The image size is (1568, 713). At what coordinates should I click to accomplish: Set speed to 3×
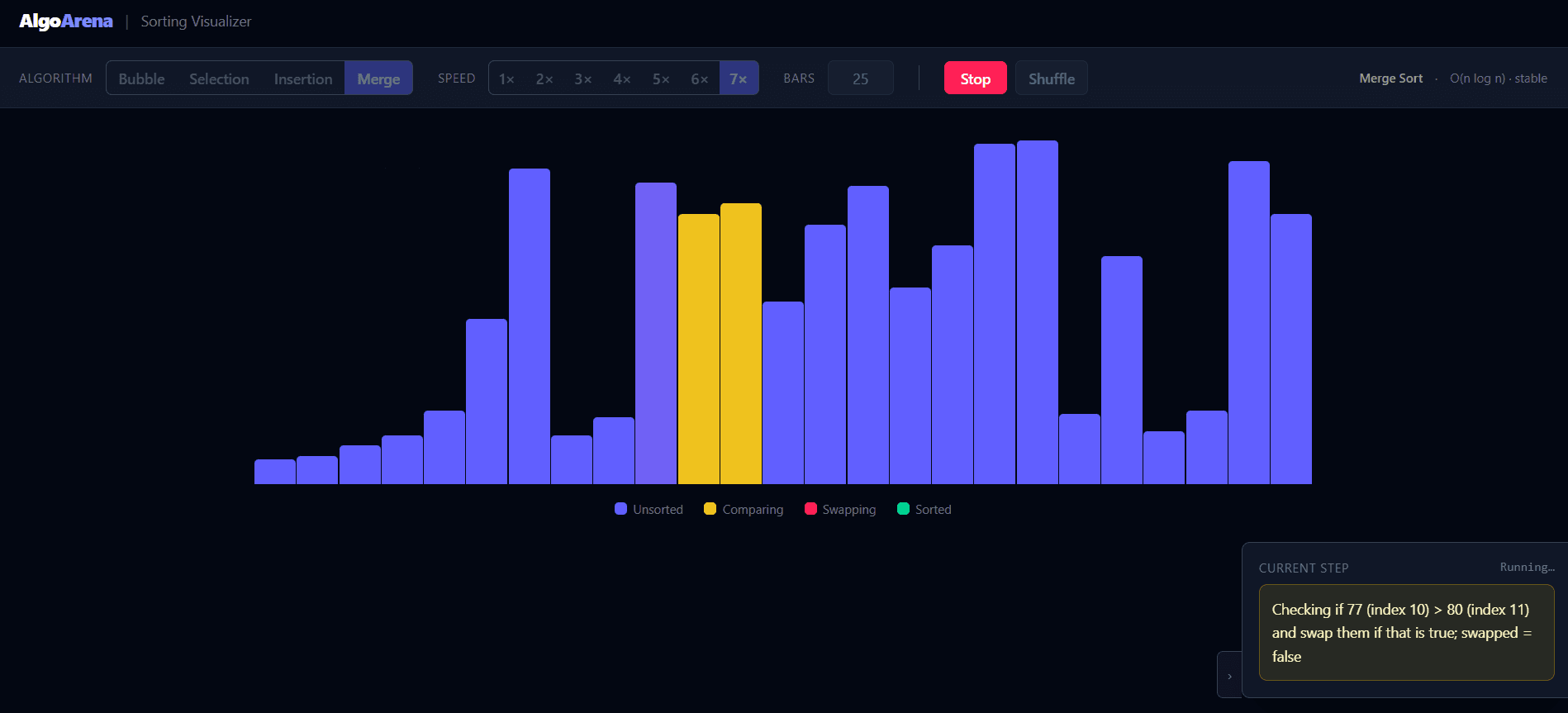(x=583, y=78)
